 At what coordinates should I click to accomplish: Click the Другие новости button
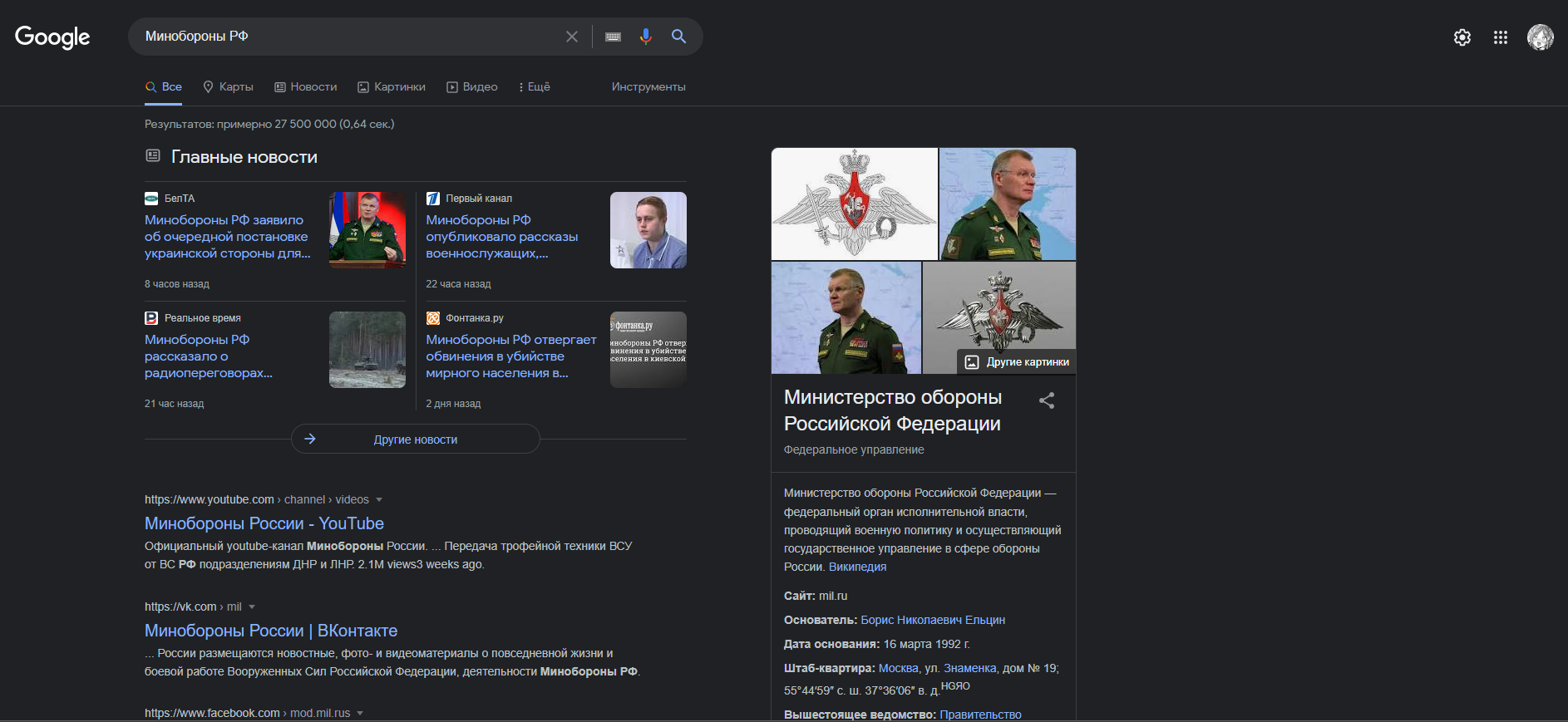[415, 440]
